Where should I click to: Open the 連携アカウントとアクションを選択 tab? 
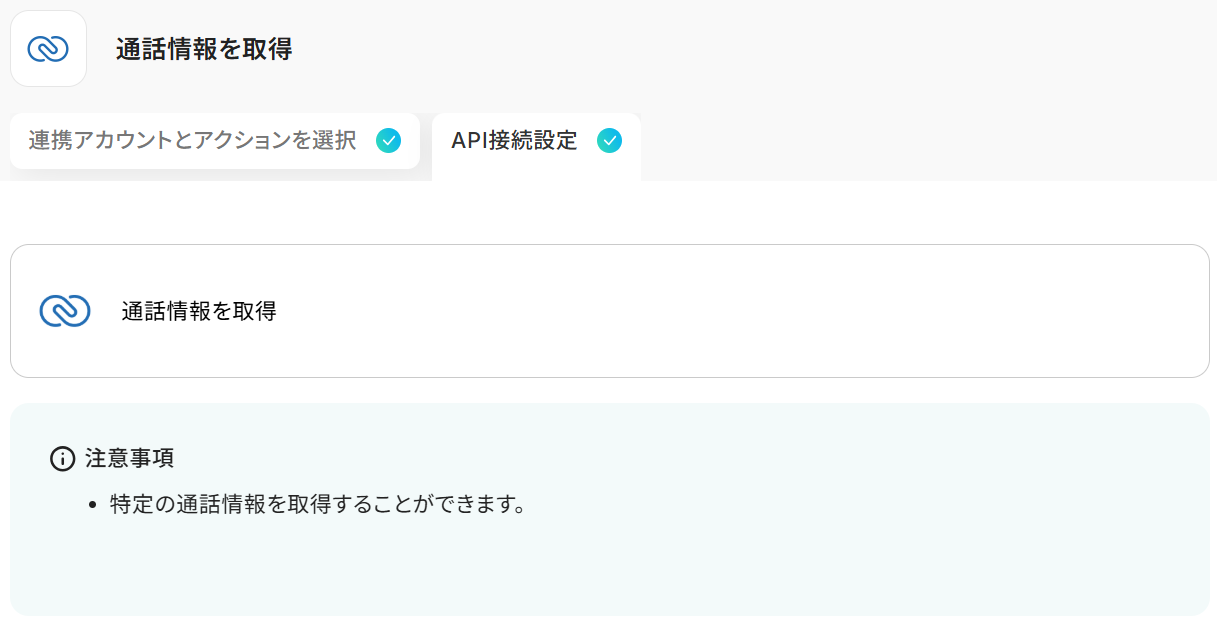tap(192, 141)
